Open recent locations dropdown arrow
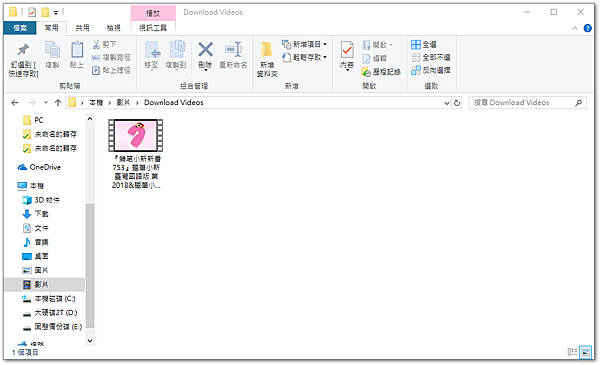600x365 pixels. [x=46, y=103]
